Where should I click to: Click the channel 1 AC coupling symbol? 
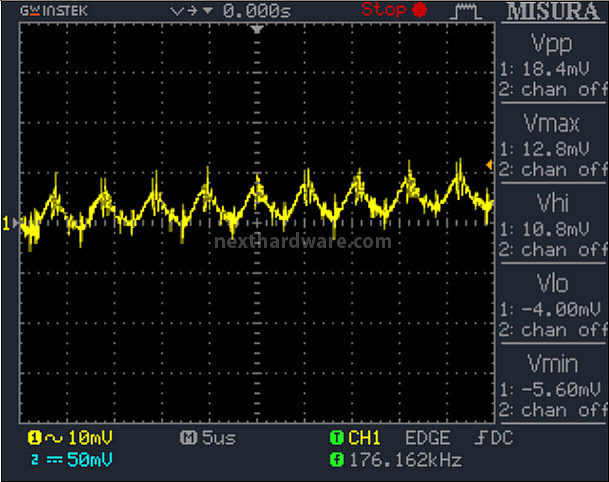(x=54, y=439)
